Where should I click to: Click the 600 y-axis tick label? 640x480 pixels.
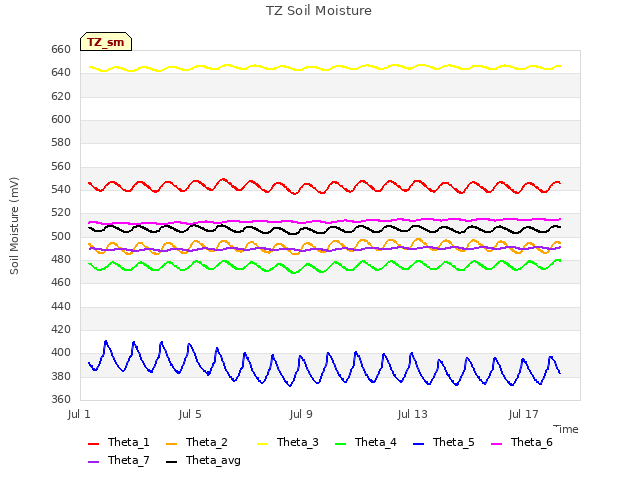click(x=61, y=120)
